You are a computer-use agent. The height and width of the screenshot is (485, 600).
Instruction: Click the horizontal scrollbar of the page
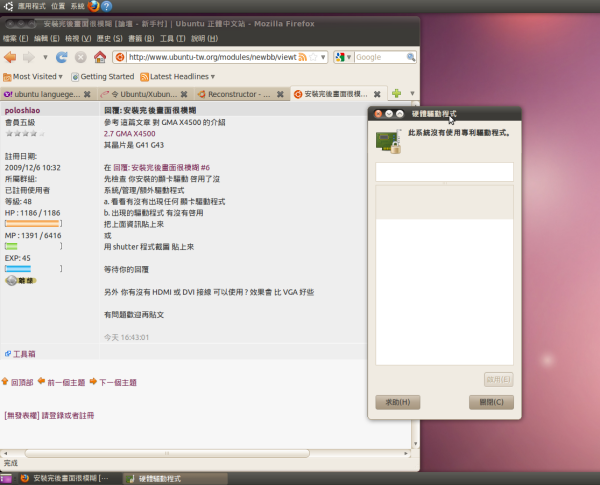167,453
